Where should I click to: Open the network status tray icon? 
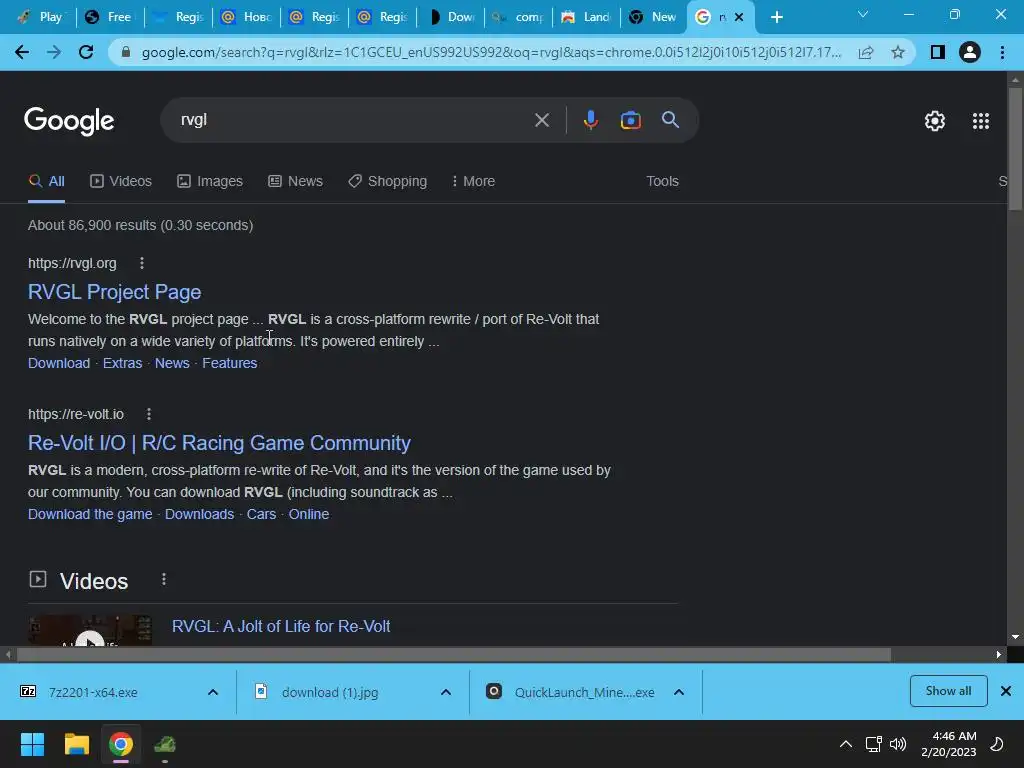click(x=873, y=744)
